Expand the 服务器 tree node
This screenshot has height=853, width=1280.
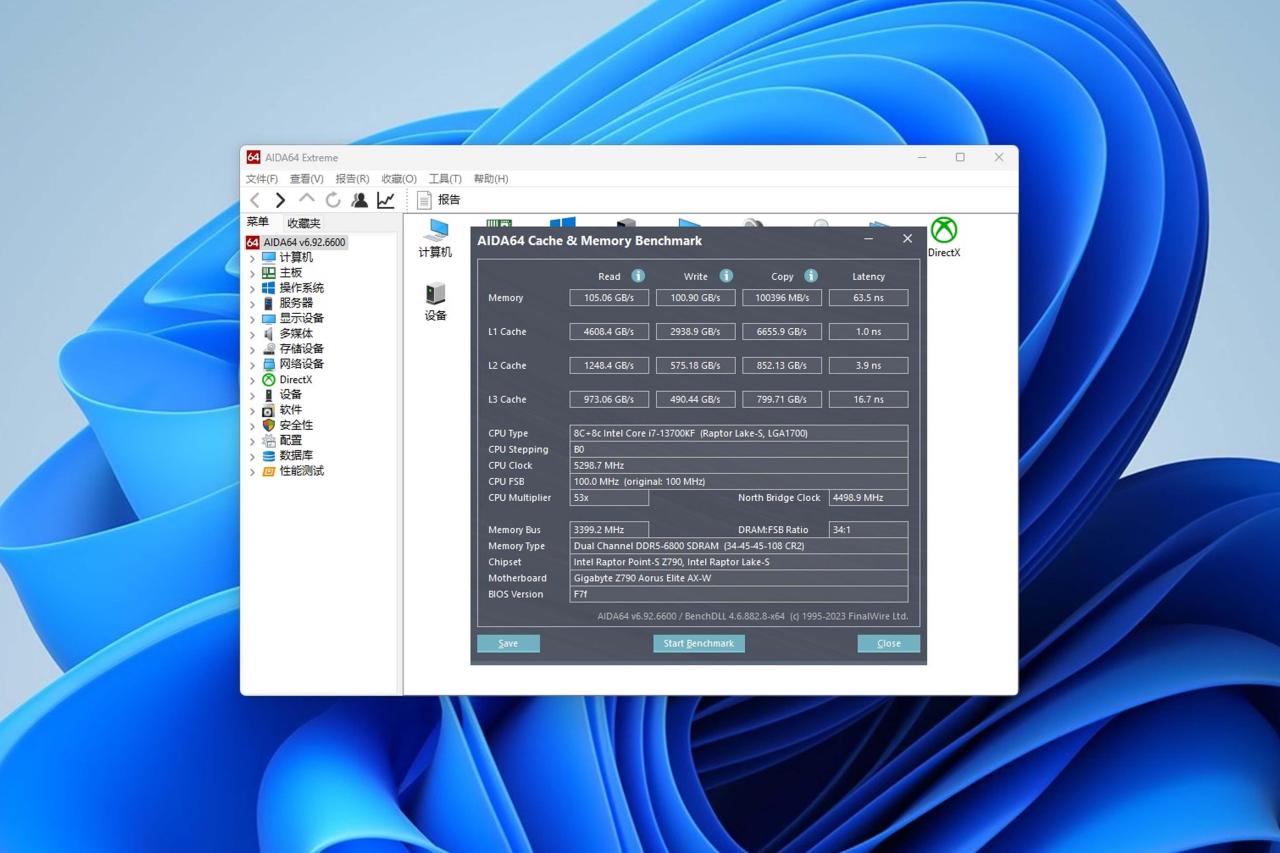pyautogui.click(x=252, y=303)
